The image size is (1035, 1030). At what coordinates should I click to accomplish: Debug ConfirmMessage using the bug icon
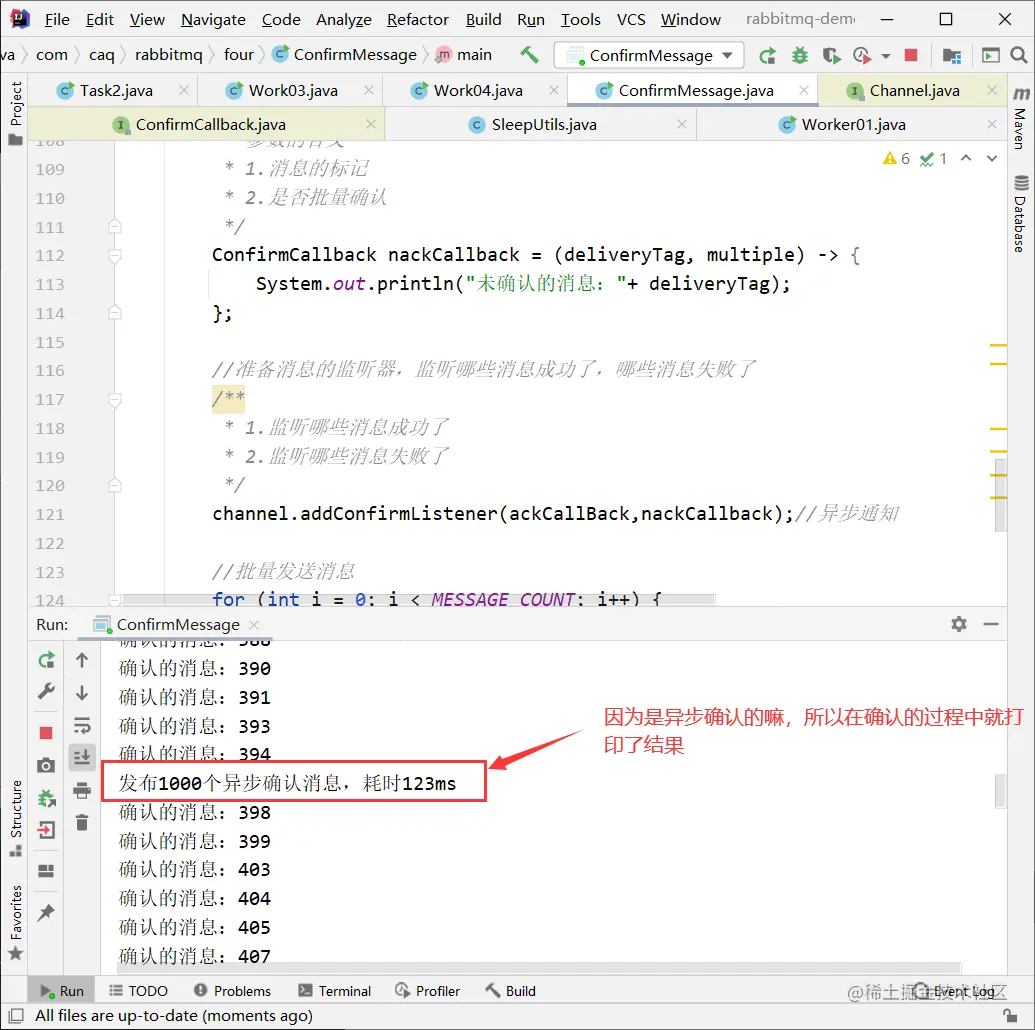point(799,55)
